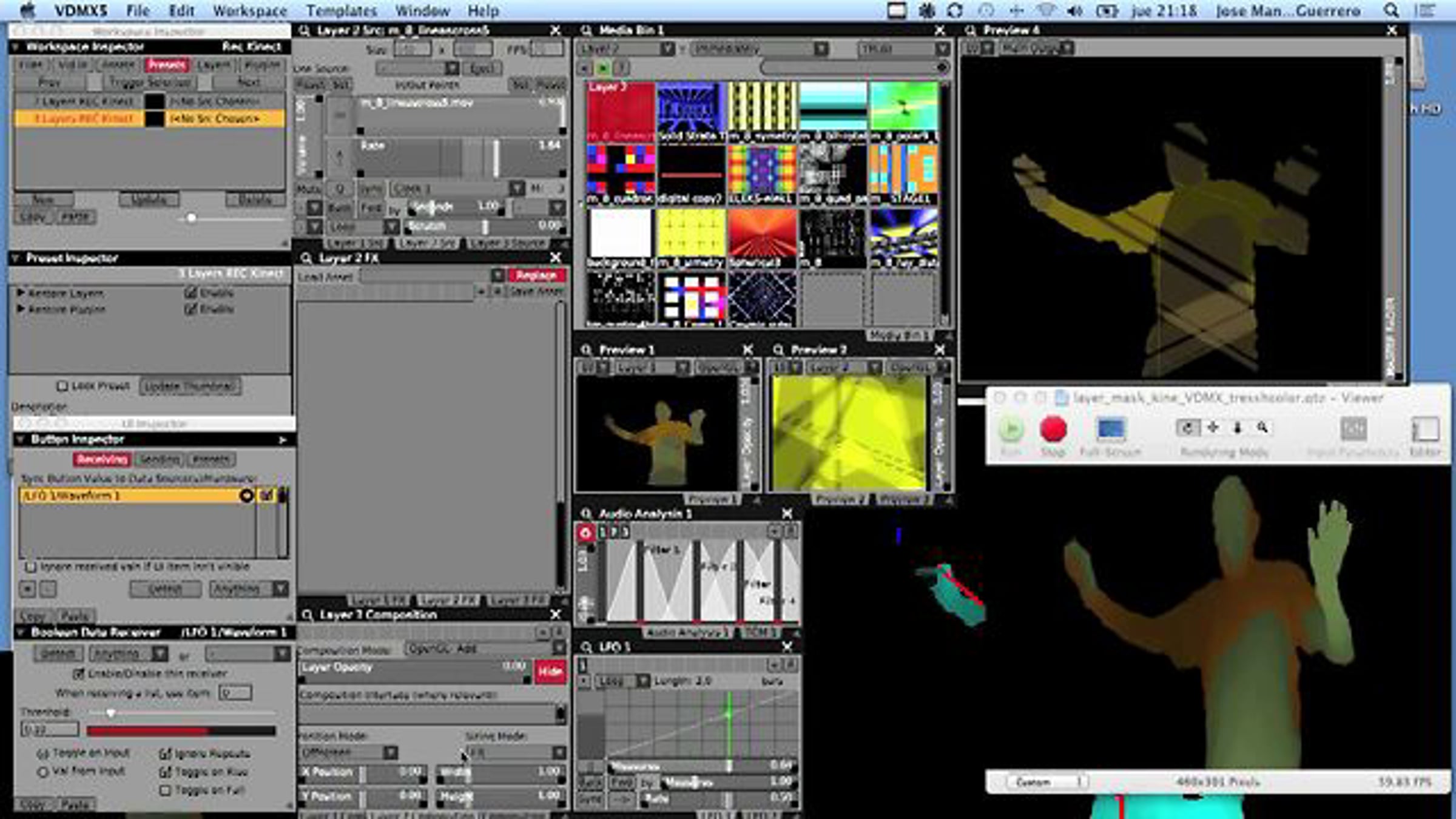
Task: Toggle Enable checkbox for Restore Layers
Action: (190, 293)
